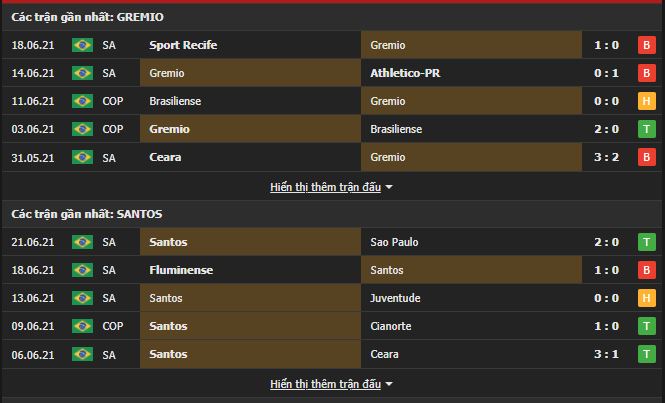Click the Brazil flag on the 18.06.21 Sport Recife row

coord(82,45)
